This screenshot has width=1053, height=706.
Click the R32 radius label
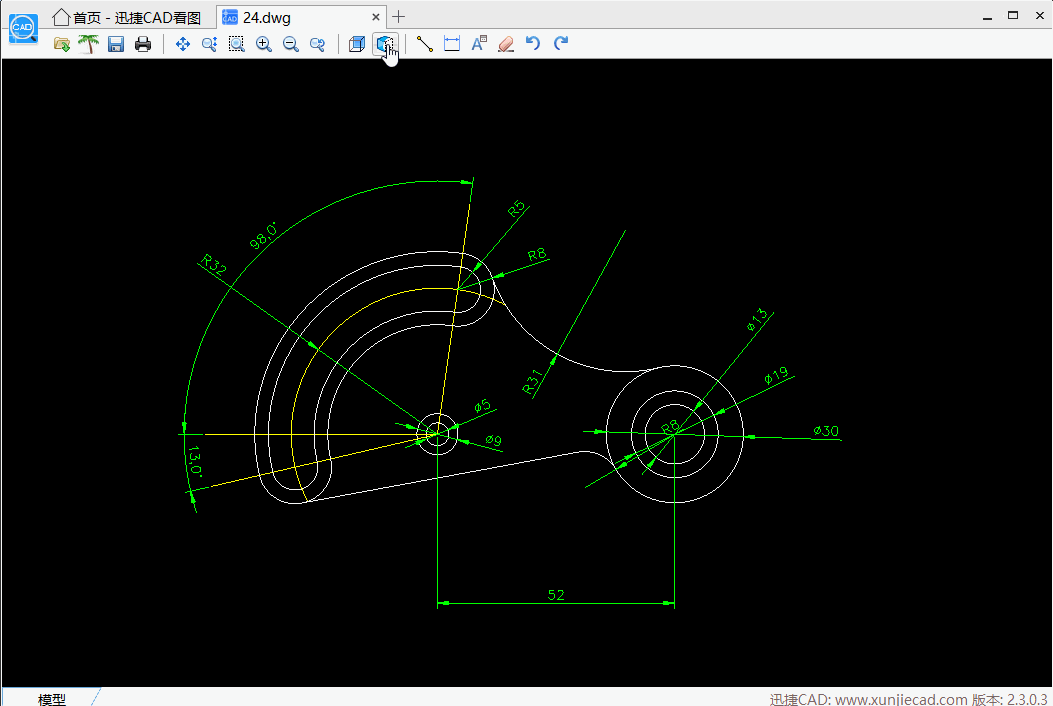[214, 265]
